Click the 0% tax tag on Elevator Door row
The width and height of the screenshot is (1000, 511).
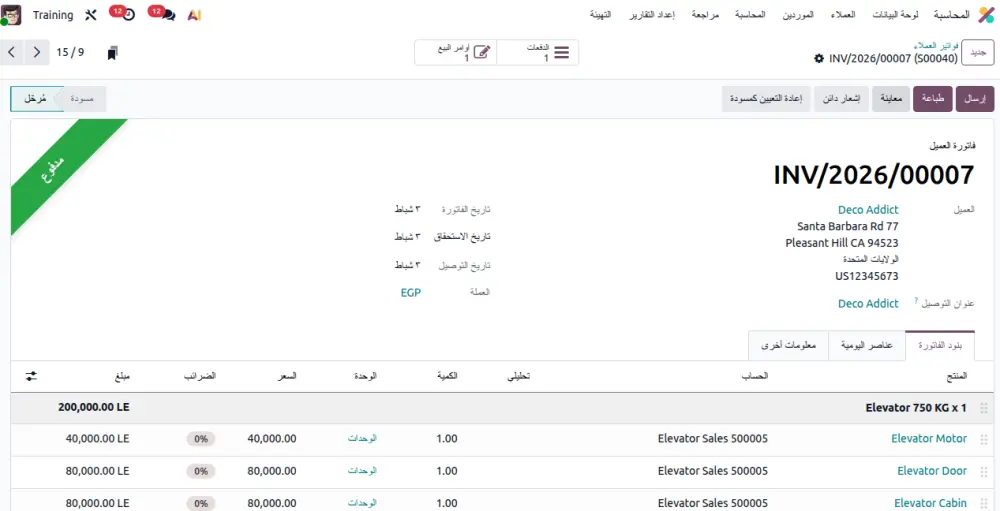click(x=201, y=471)
